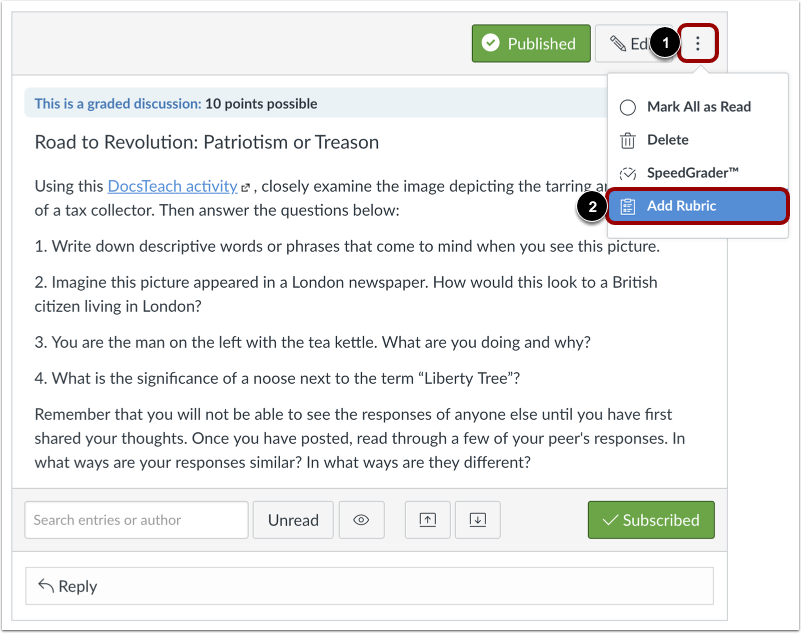Toggle the eye visibility icon
The width and height of the screenshot is (801, 633).
click(361, 520)
